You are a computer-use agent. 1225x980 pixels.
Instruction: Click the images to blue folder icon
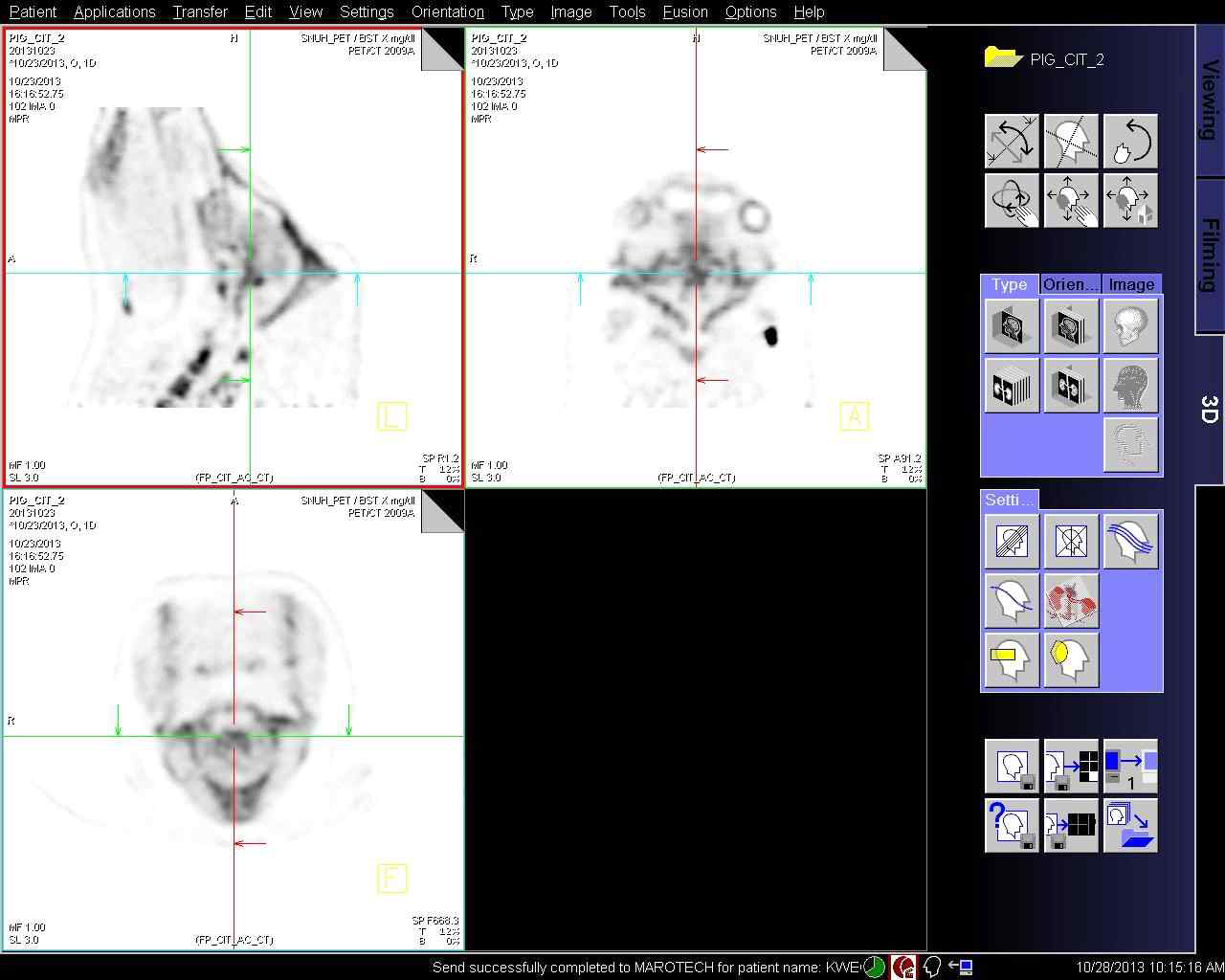[x=1130, y=826]
